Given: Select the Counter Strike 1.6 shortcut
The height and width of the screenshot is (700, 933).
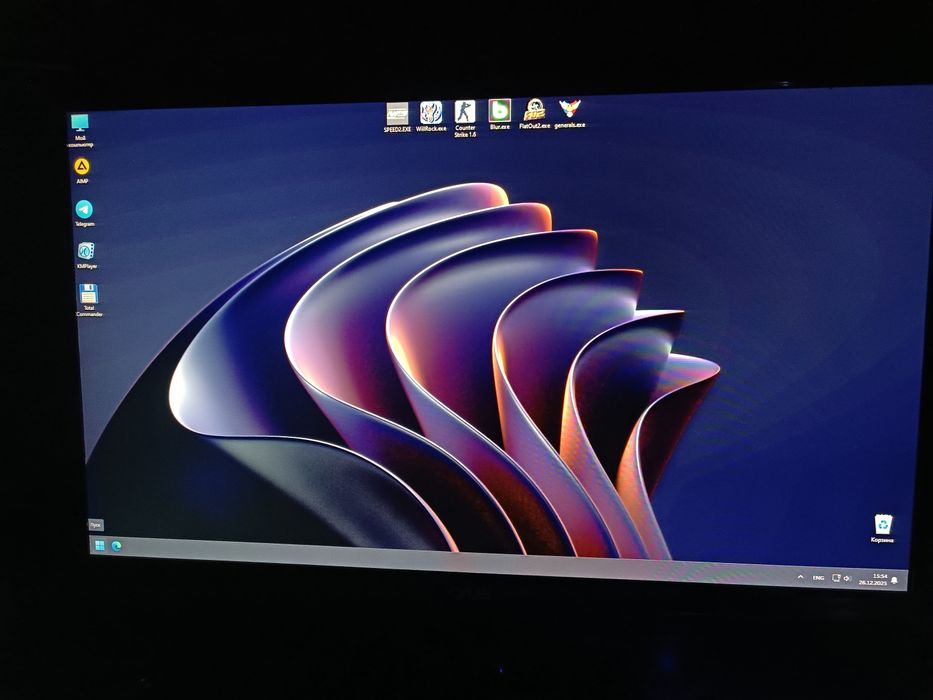Looking at the screenshot, I should (465, 118).
